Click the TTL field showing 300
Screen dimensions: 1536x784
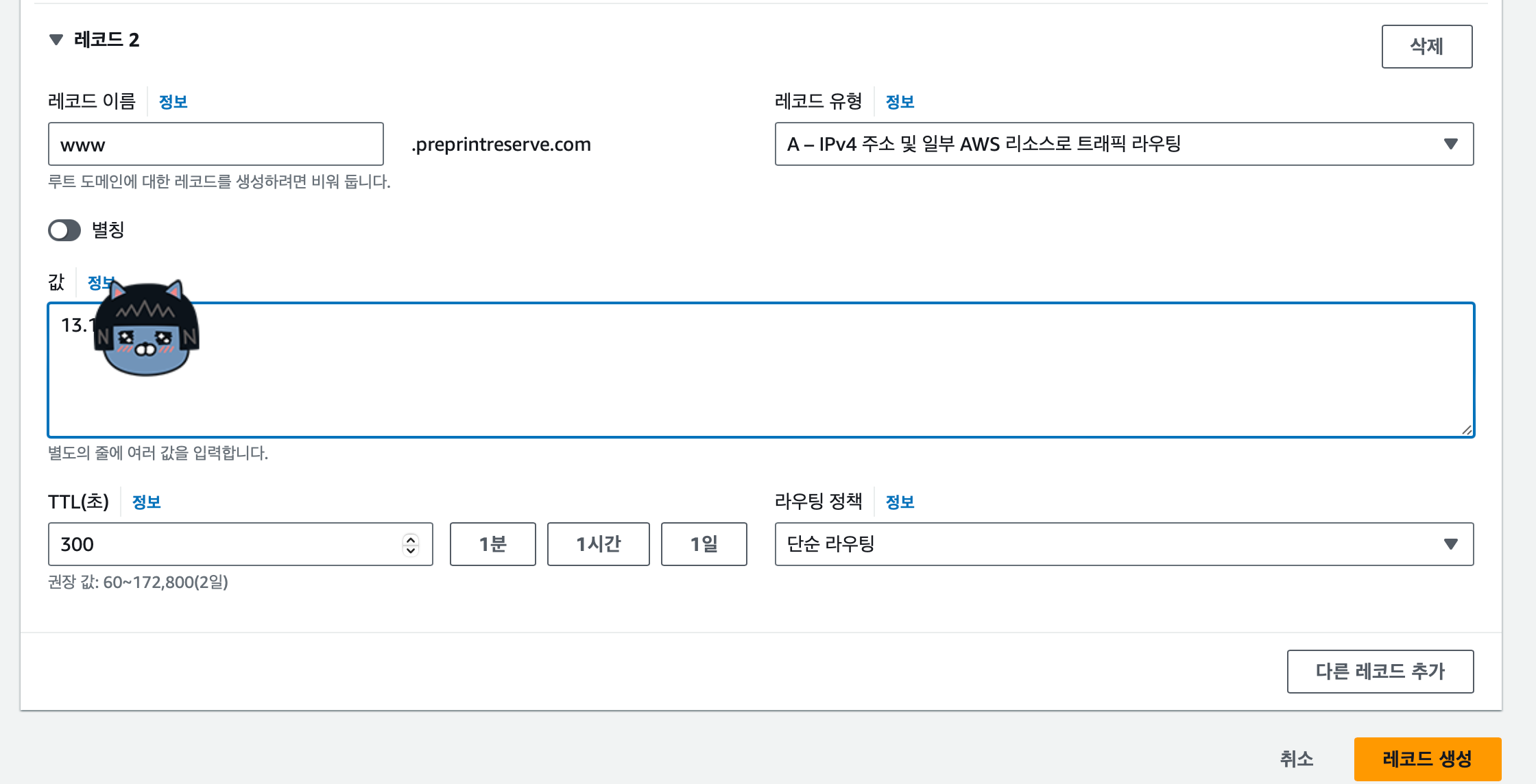pyautogui.click(x=226, y=544)
